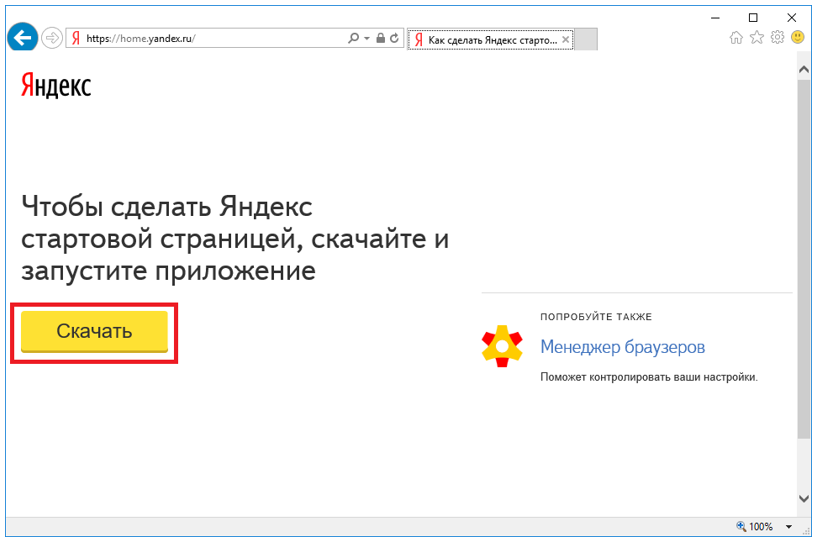Click the 100% zoom level text
The width and height of the screenshot is (817, 541).
[761, 526]
